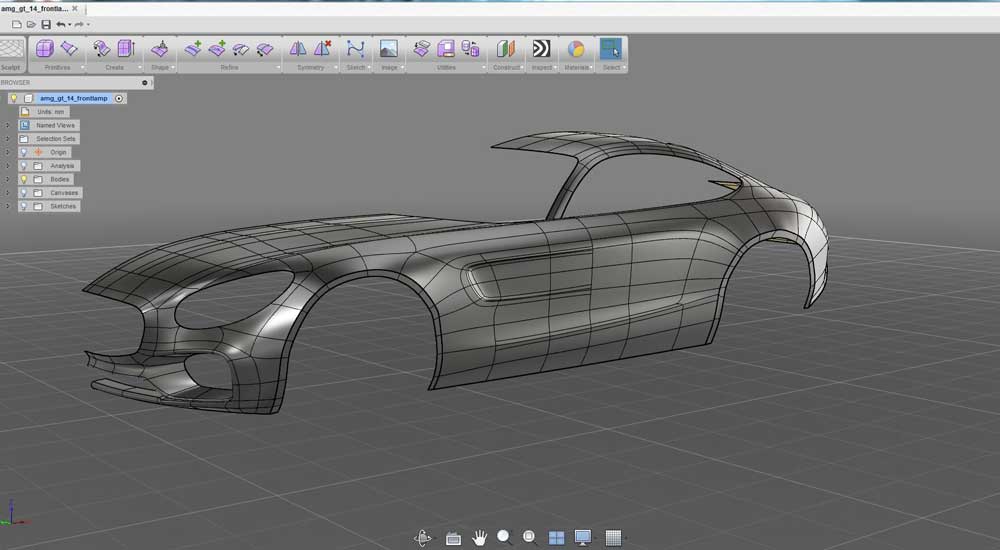Image resolution: width=1000 pixels, height=550 pixels.
Task: Choose the Sweep create tool
Action: pyautogui.click(x=101, y=48)
